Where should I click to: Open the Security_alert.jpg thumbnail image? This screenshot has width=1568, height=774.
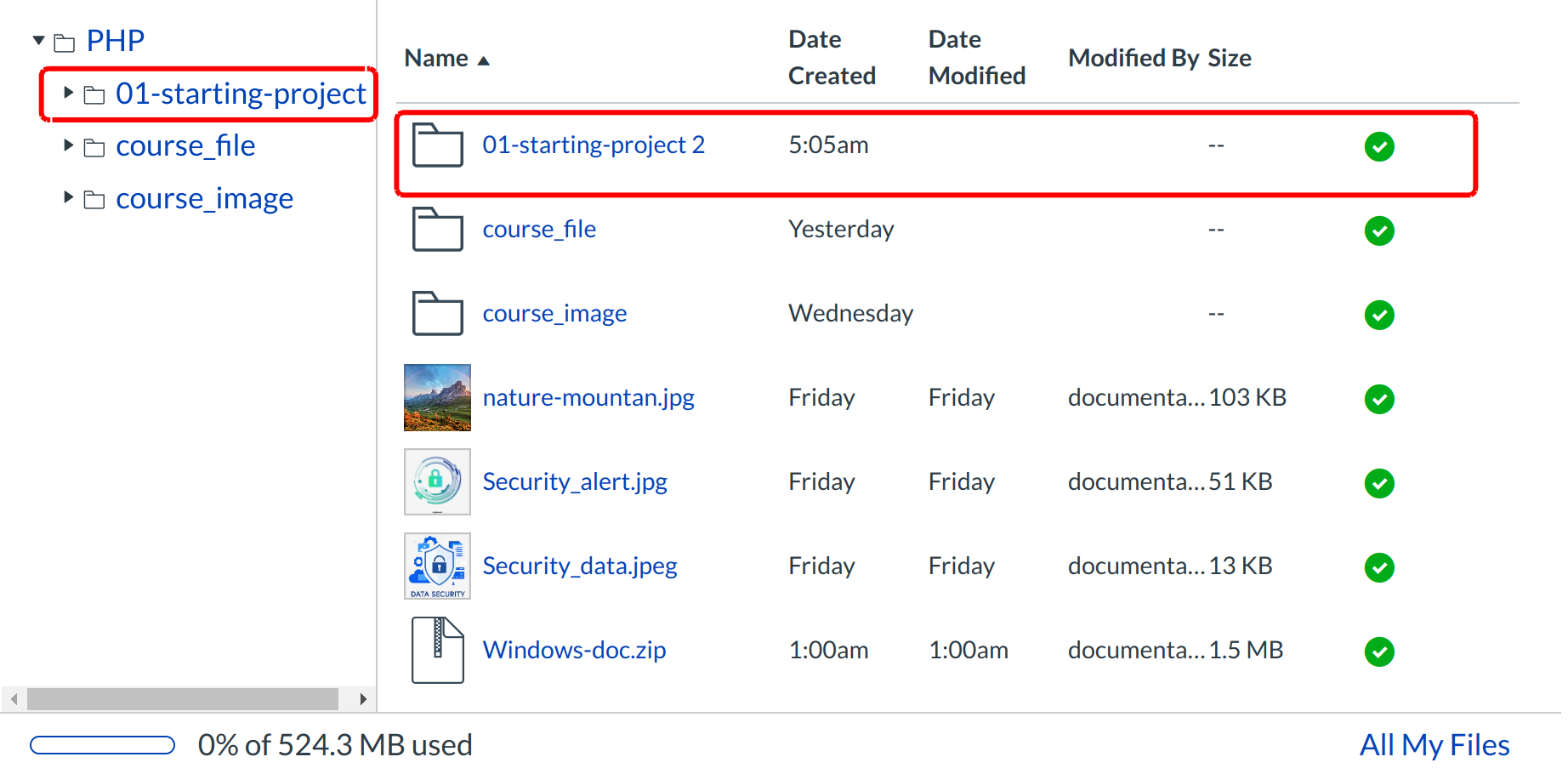point(437,482)
